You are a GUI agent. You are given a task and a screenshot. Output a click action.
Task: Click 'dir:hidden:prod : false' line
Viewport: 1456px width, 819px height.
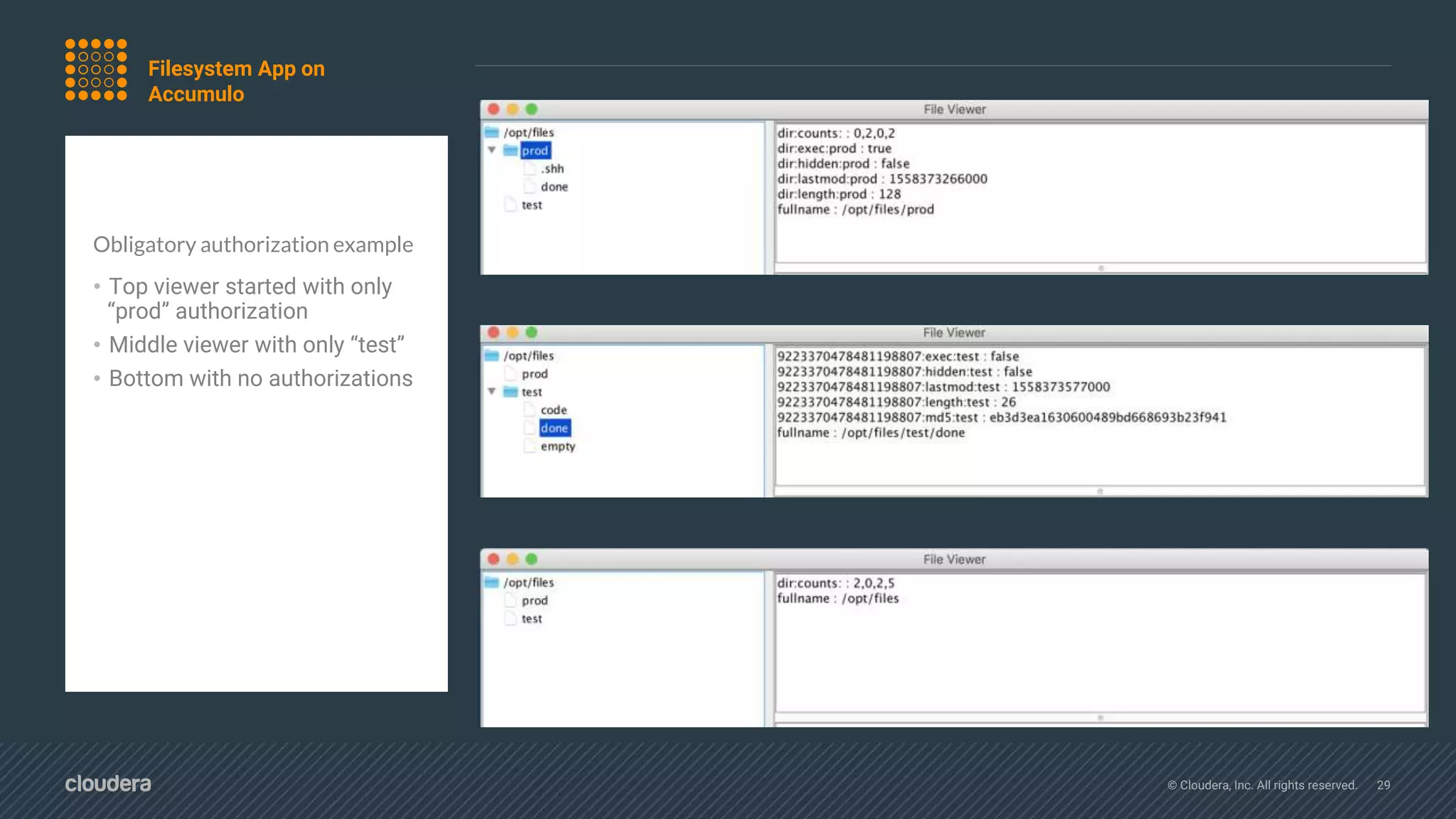pyautogui.click(x=843, y=164)
